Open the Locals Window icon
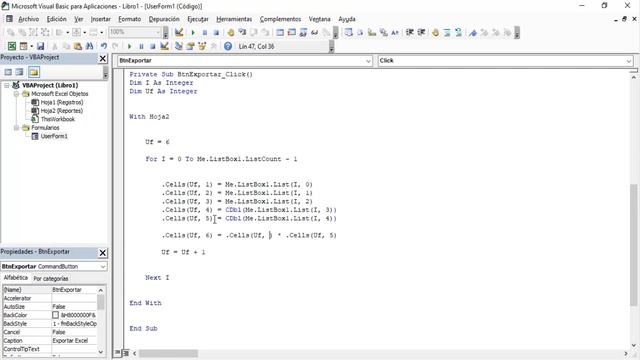Screen dimensions: 640x360 (x=280, y=32)
